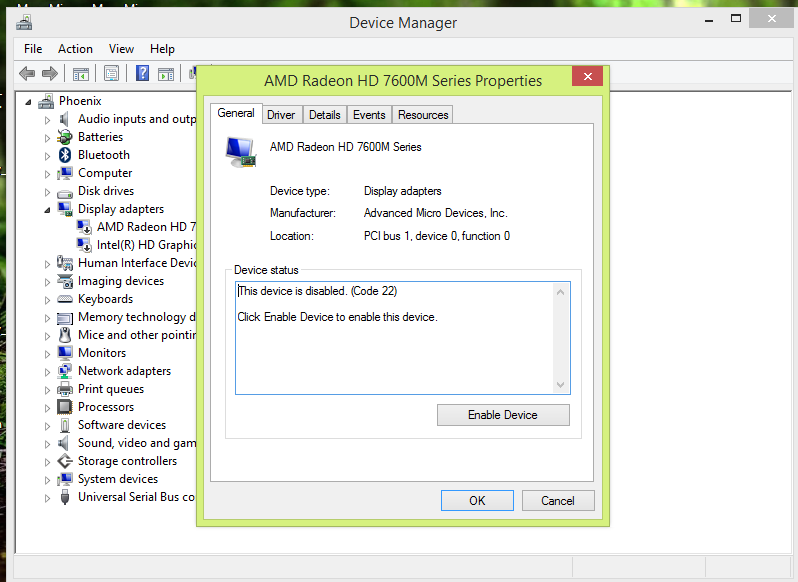
Task: Expand the Batteries node
Action: (47, 138)
